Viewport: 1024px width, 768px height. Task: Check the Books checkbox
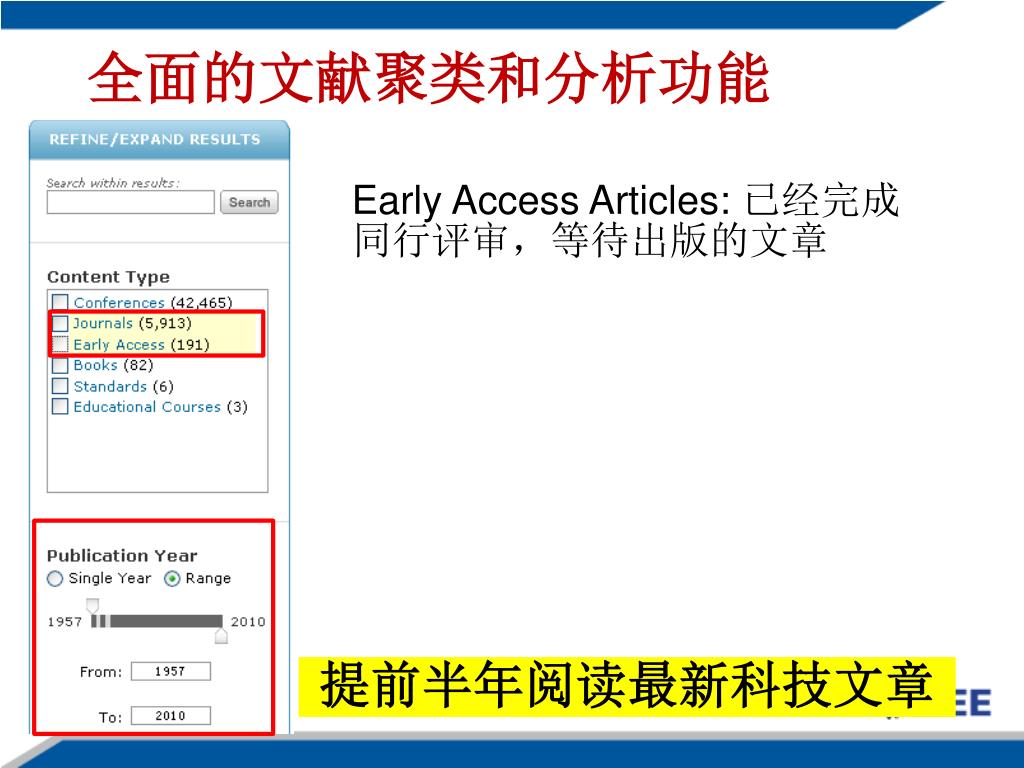60,365
